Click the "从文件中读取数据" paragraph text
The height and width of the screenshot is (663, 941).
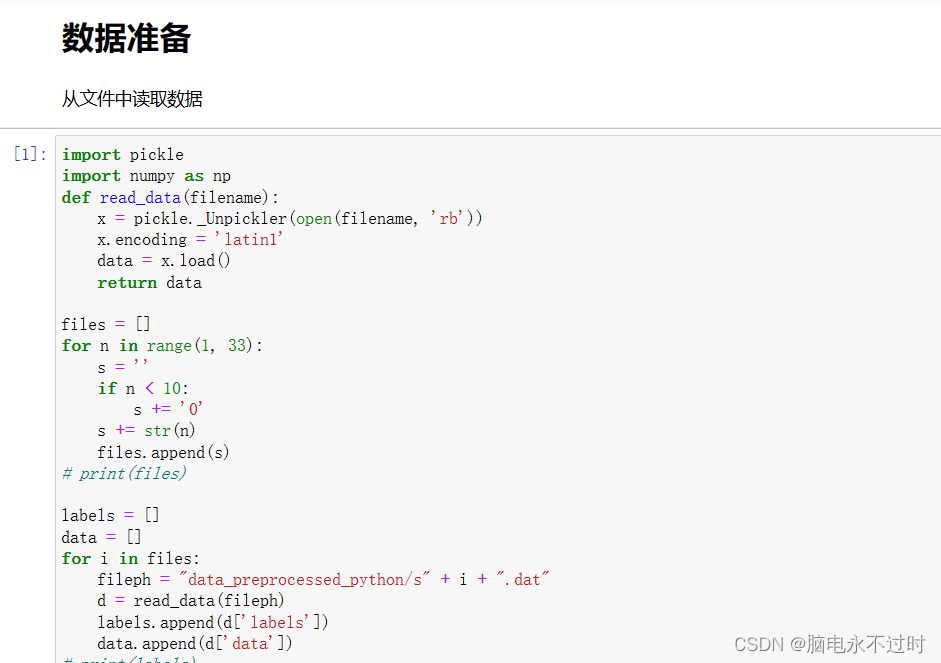click(x=132, y=99)
